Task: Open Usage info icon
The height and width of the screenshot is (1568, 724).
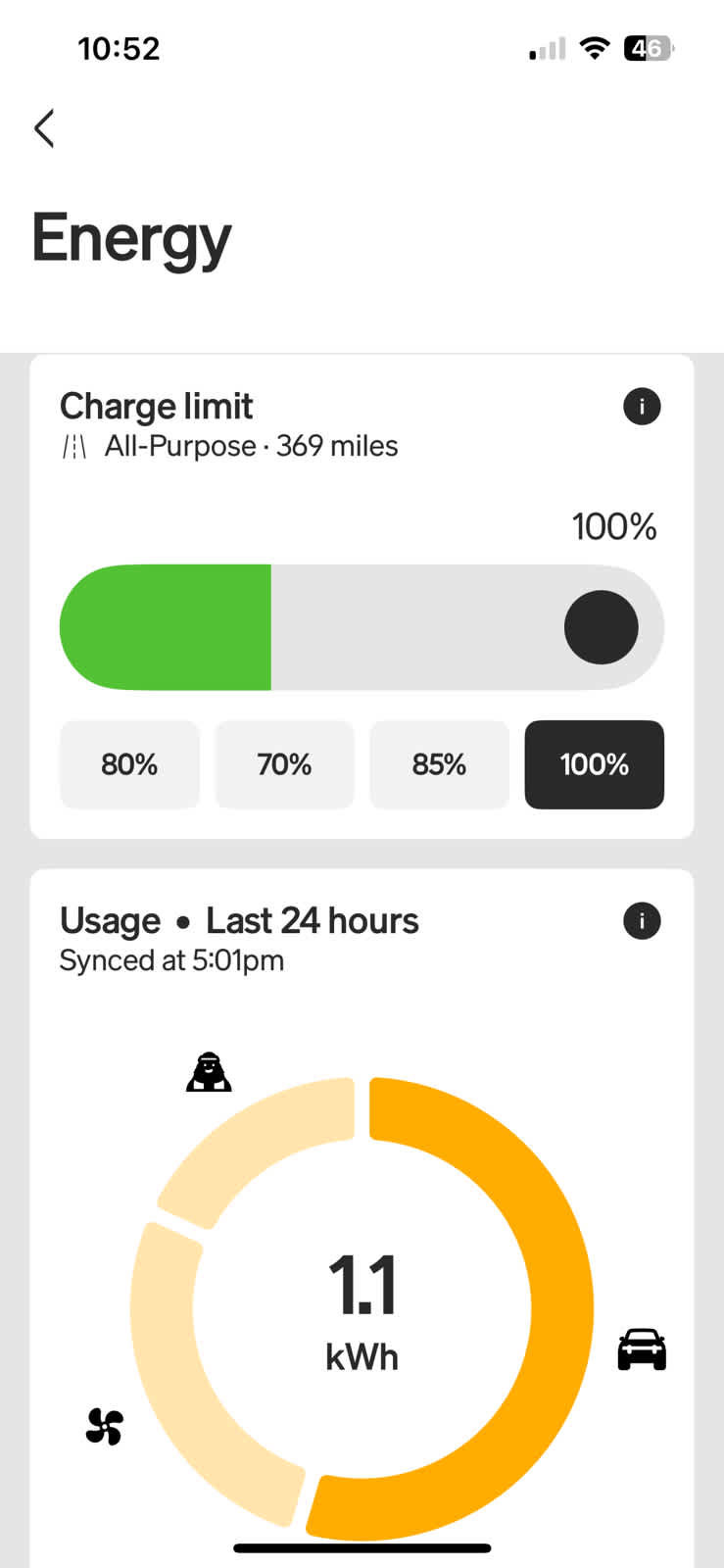Action: tap(642, 921)
